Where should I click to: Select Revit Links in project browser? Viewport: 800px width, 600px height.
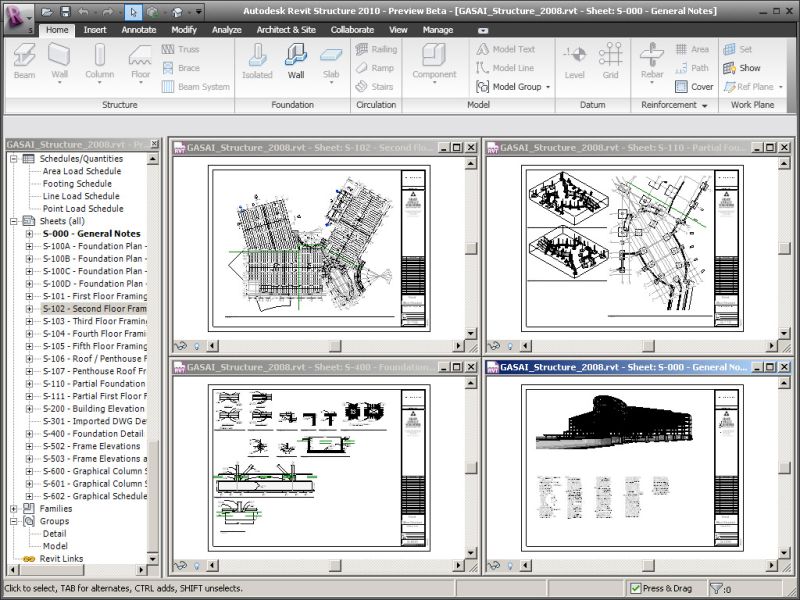point(61,559)
